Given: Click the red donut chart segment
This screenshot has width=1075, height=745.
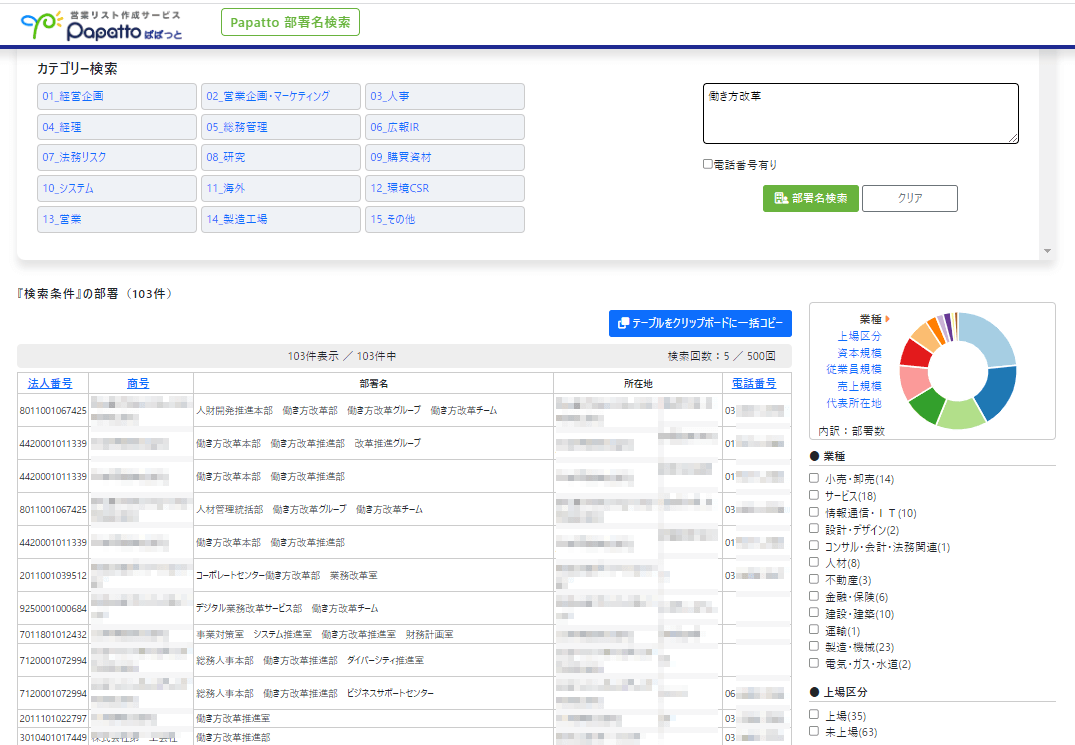Looking at the screenshot, I should click(915, 352).
